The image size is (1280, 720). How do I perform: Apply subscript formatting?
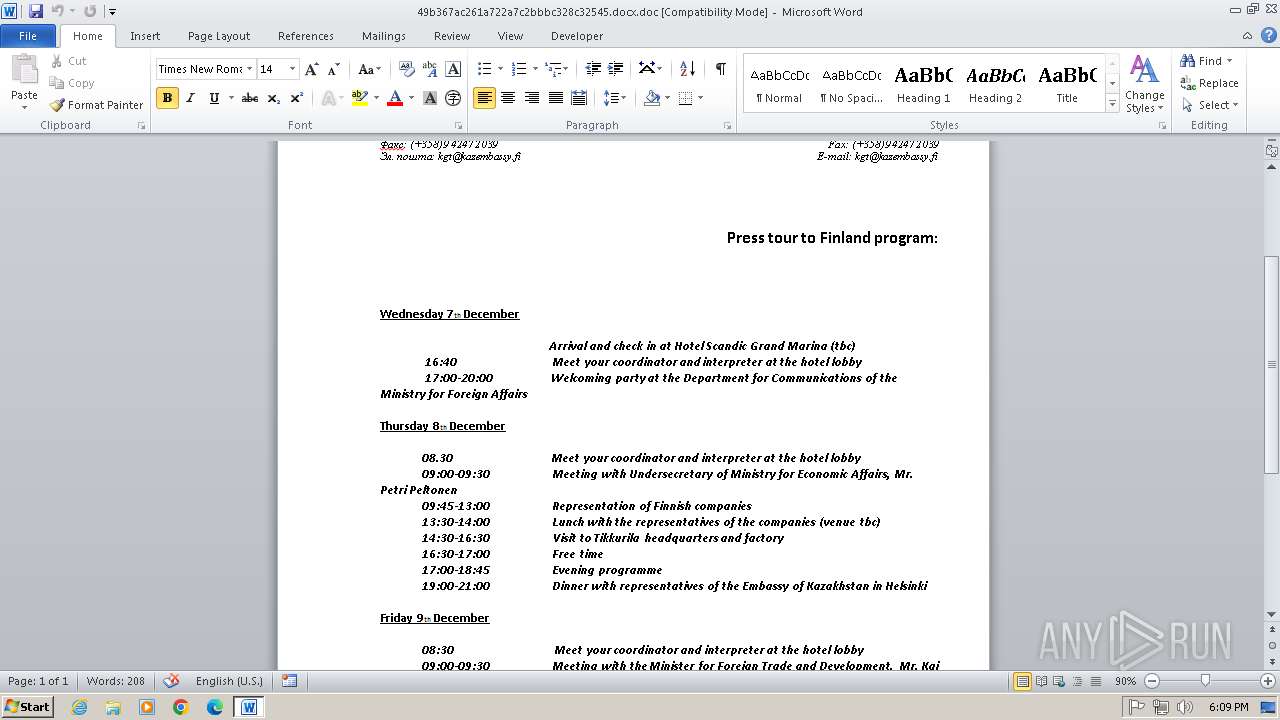pyautogui.click(x=273, y=98)
